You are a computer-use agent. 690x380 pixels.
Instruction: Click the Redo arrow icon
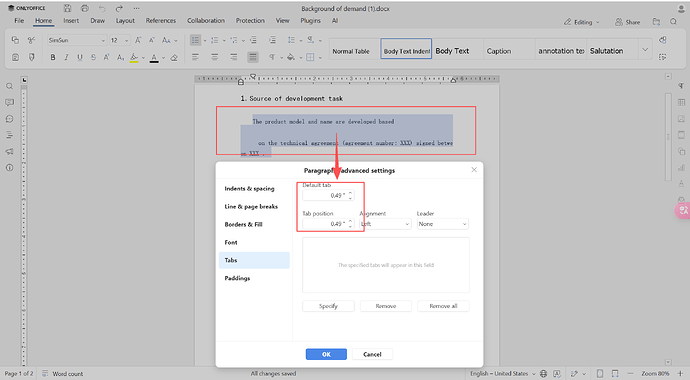click(119, 8)
